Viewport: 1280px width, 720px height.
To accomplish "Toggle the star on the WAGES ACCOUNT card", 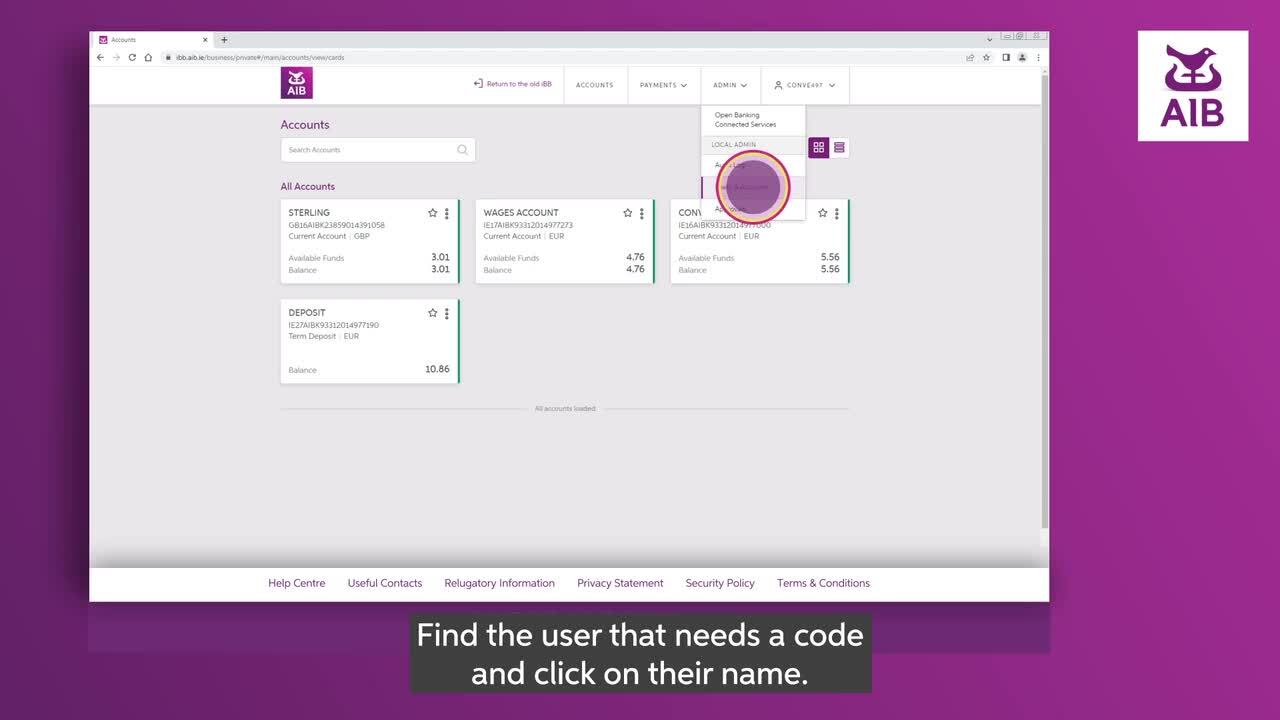I will coord(627,213).
